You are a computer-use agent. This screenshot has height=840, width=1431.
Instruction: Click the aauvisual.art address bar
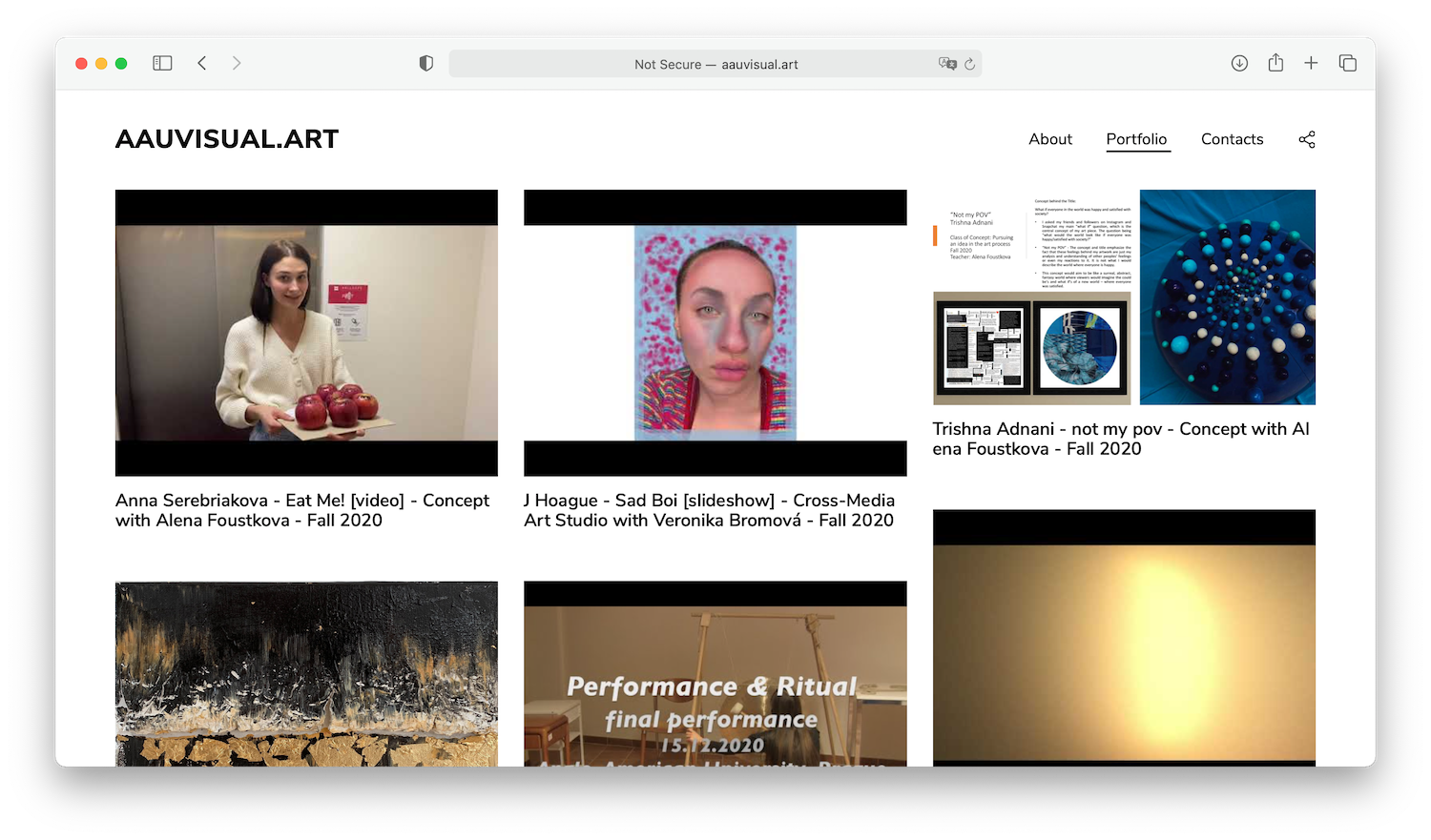tap(715, 64)
